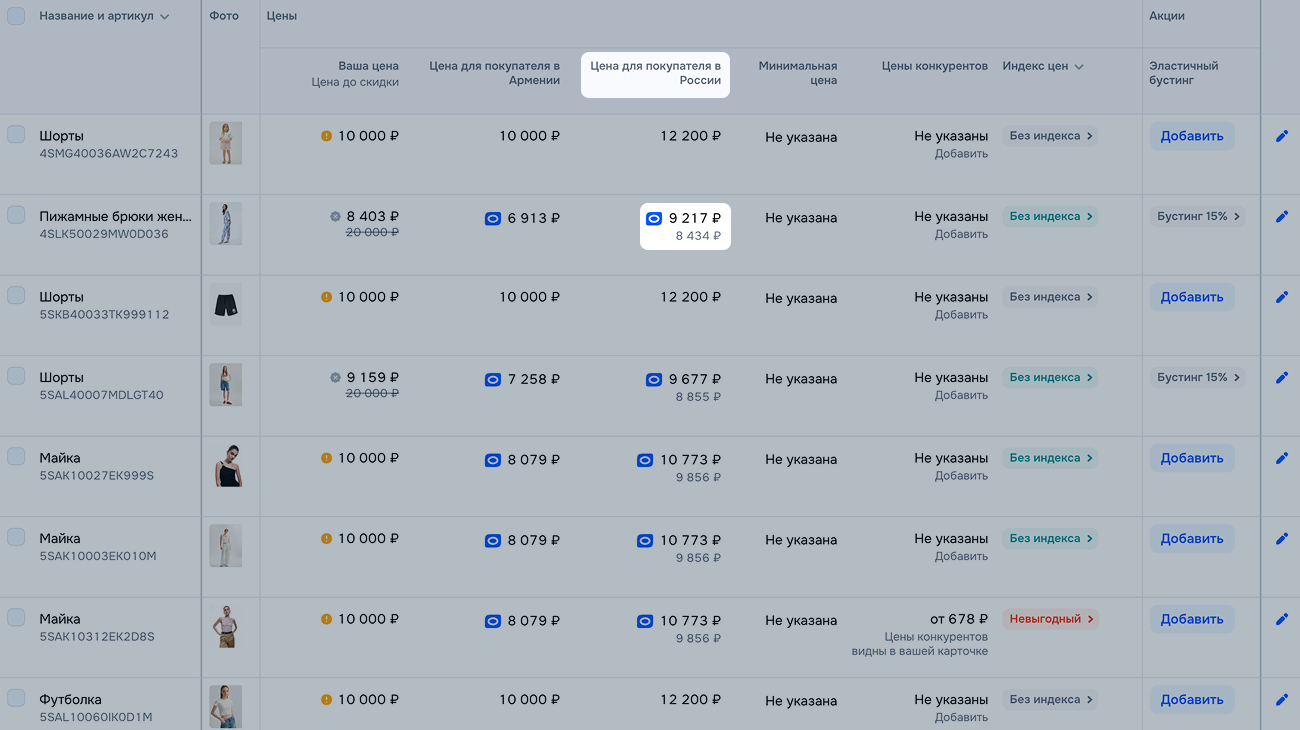Click Добавить link under competitor prices for 5SKB40033TK999112

(961, 315)
